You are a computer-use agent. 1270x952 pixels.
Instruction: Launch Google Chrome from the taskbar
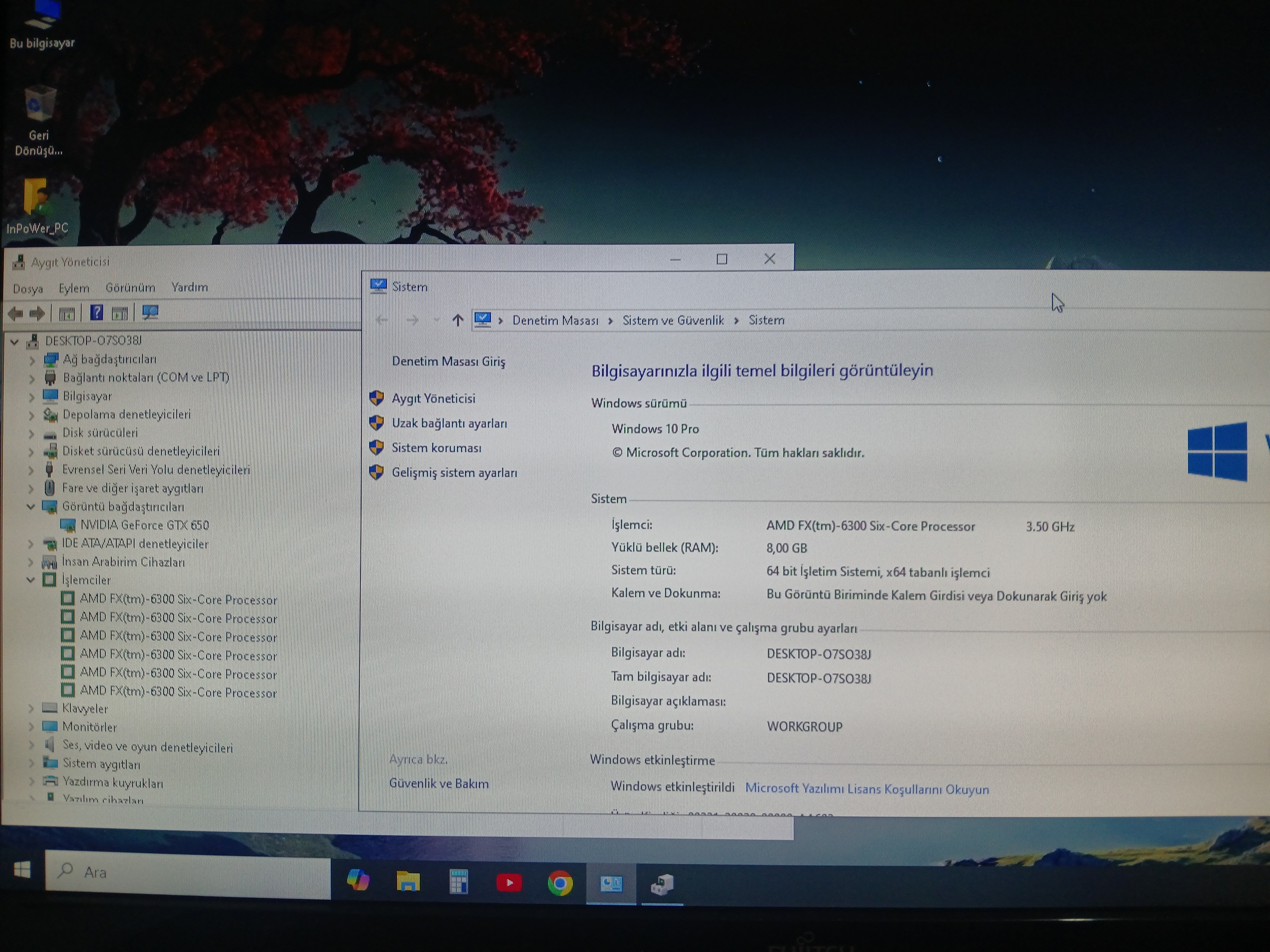560,883
